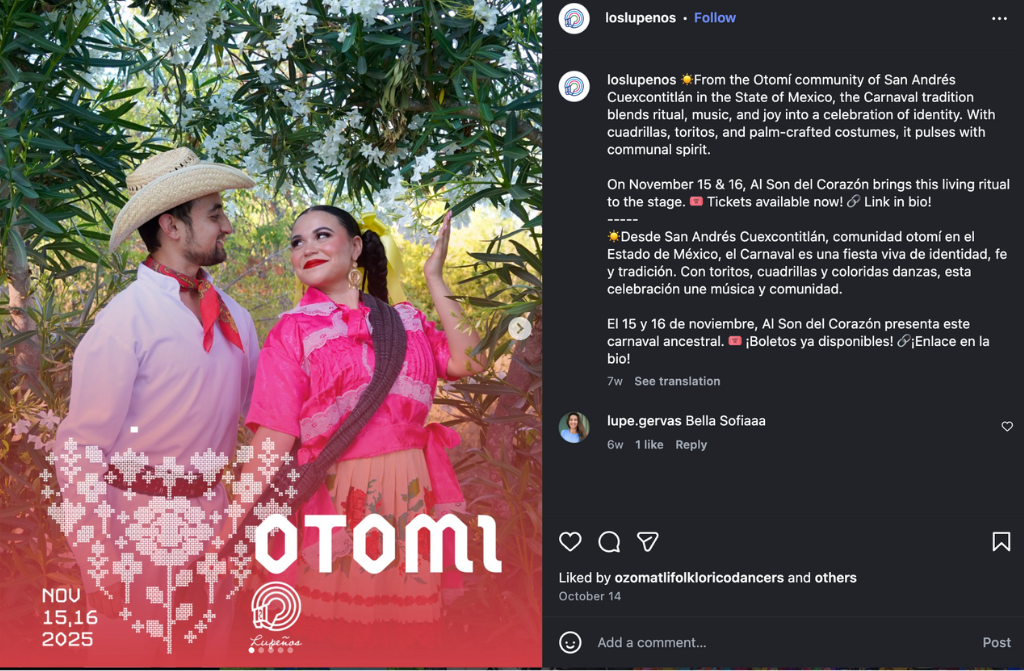1024x671 pixels.
Task: Open loslupenos username in post header
Action: [x=640, y=18]
